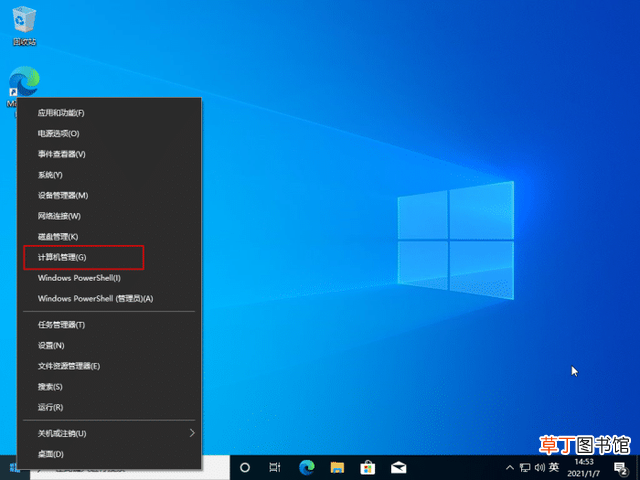Open Task View on the taskbar

coord(275,467)
